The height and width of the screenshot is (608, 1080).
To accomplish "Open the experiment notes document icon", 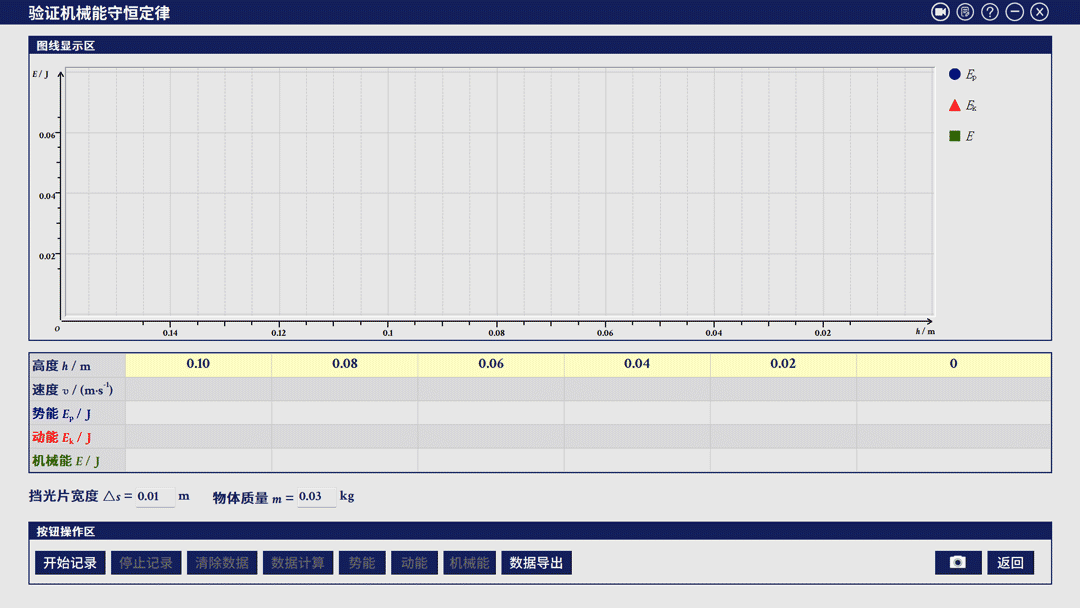I will click(x=965, y=12).
